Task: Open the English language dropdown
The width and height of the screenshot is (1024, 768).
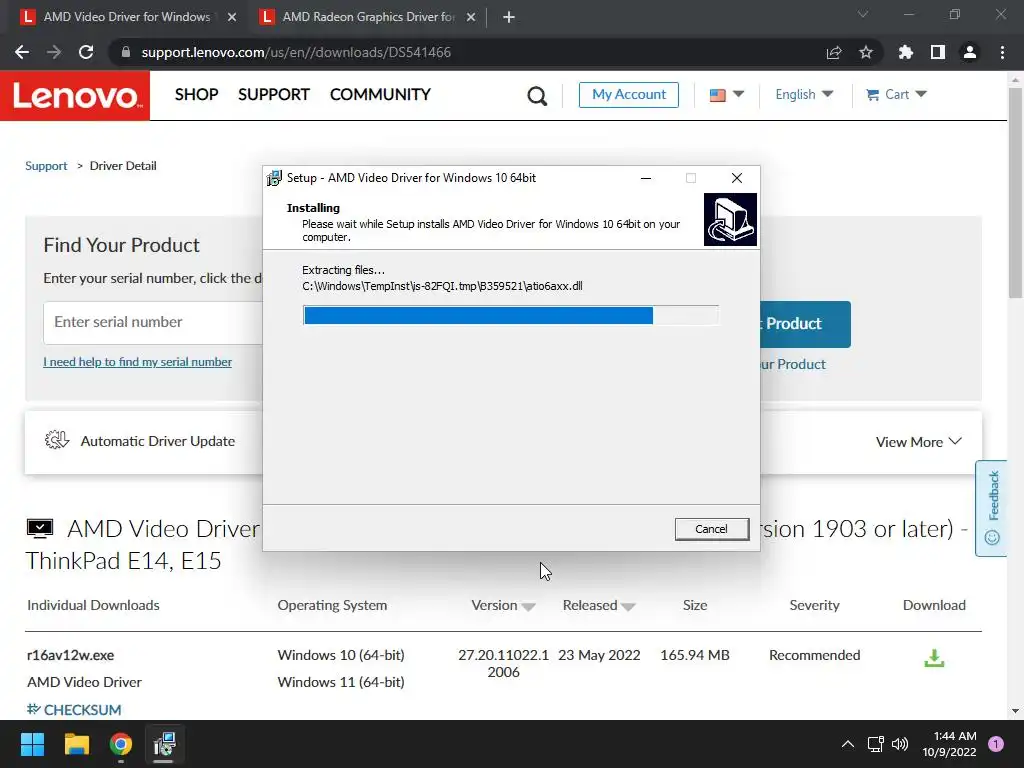Action: click(804, 95)
